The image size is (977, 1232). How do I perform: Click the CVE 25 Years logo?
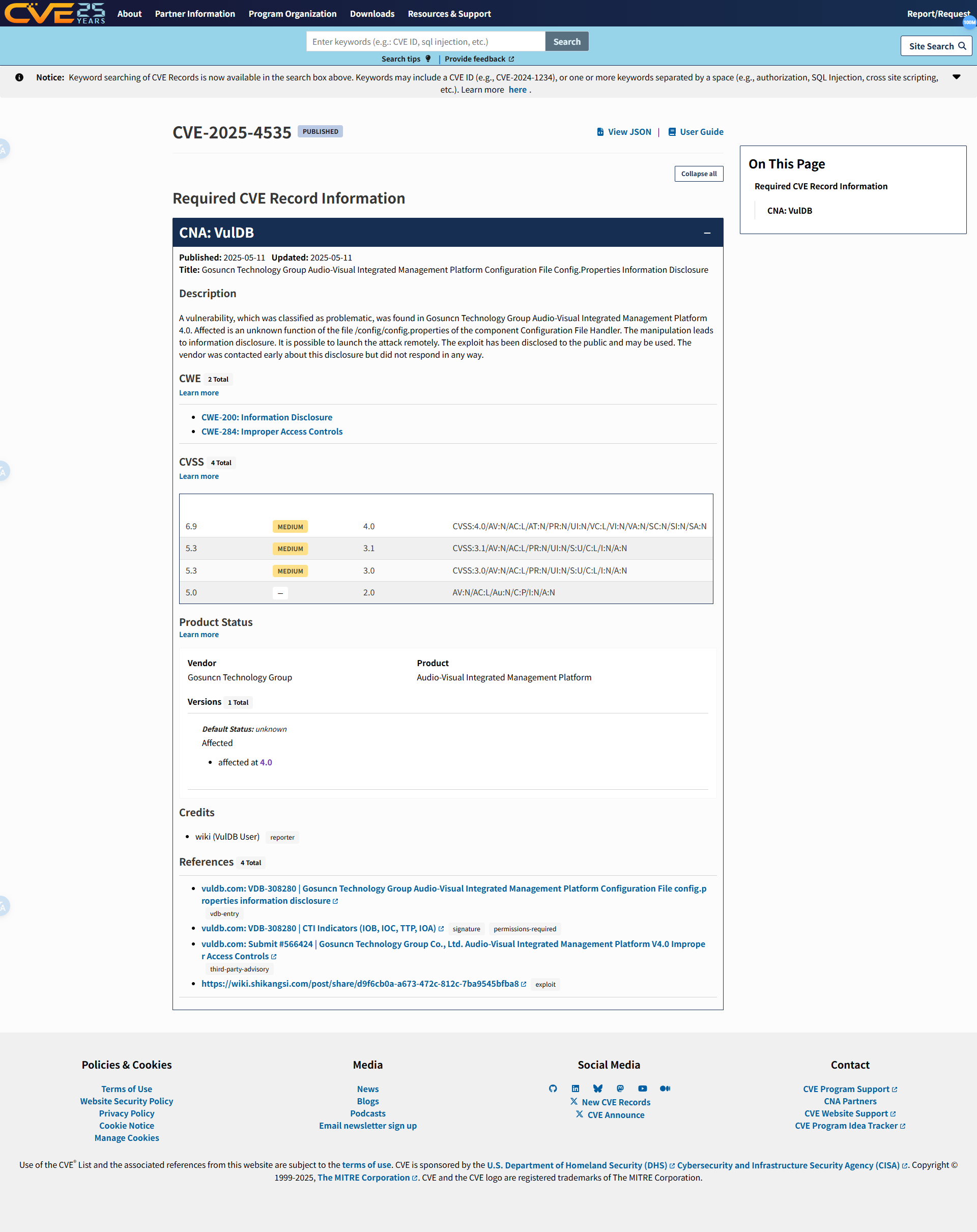(x=55, y=13)
